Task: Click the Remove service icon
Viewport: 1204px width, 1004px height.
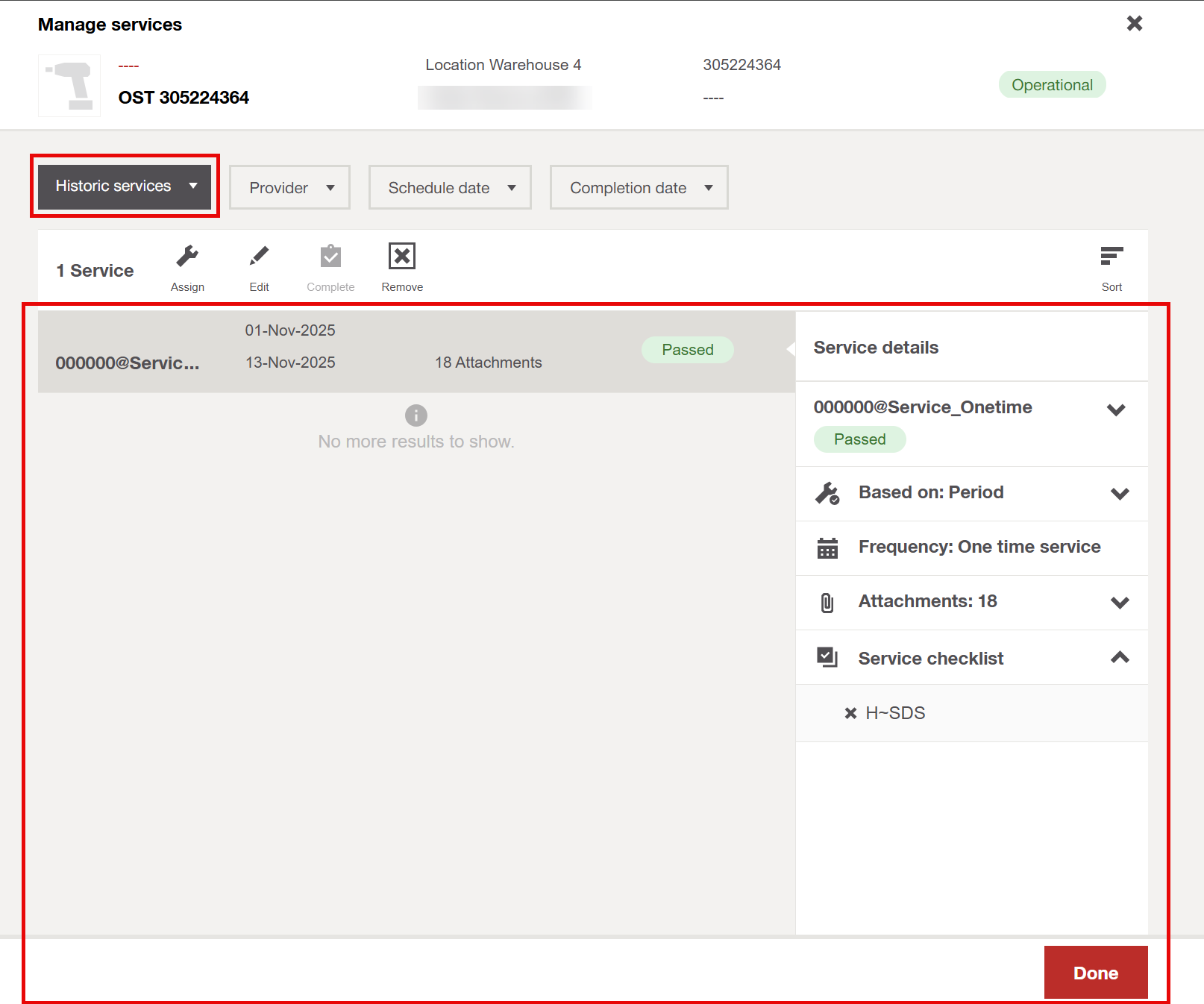Action: [x=402, y=257]
